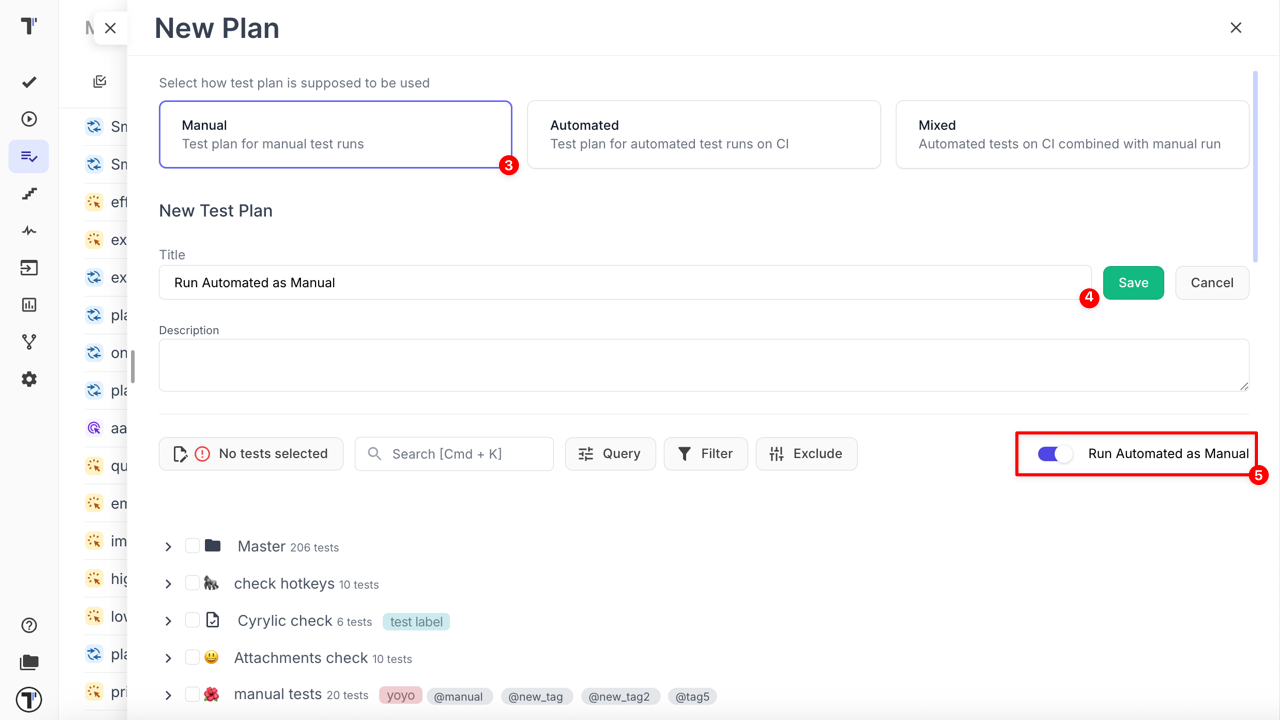
Task: Select the Test Plans sidebar icon
Action: click(x=28, y=156)
